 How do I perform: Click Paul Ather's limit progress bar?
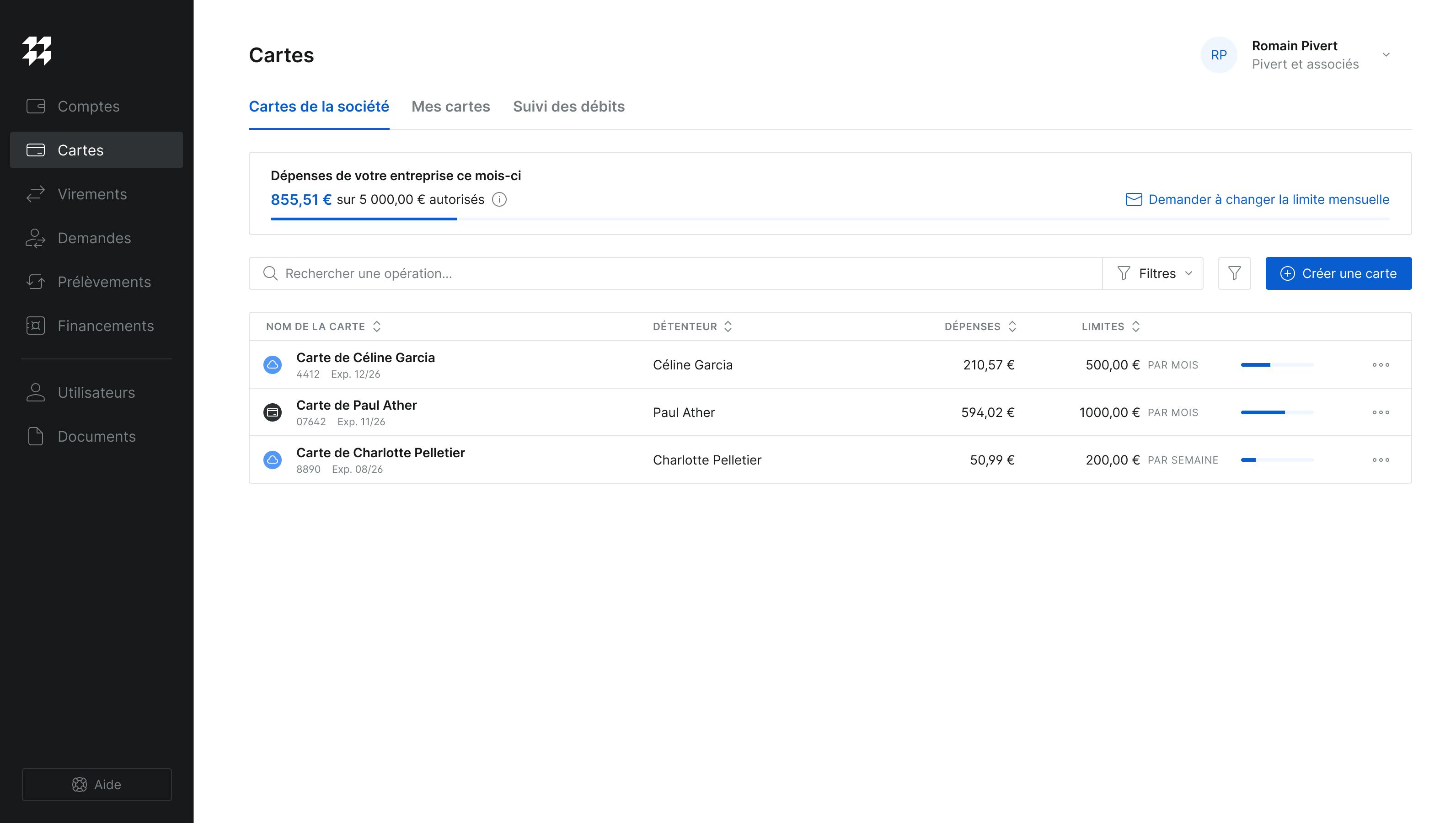[1277, 412]
